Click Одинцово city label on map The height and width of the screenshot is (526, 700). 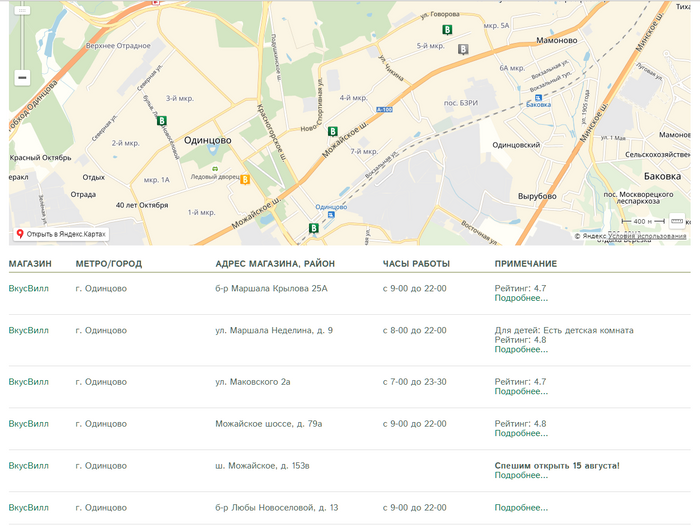pyautogui.click(x=208, y=140)
